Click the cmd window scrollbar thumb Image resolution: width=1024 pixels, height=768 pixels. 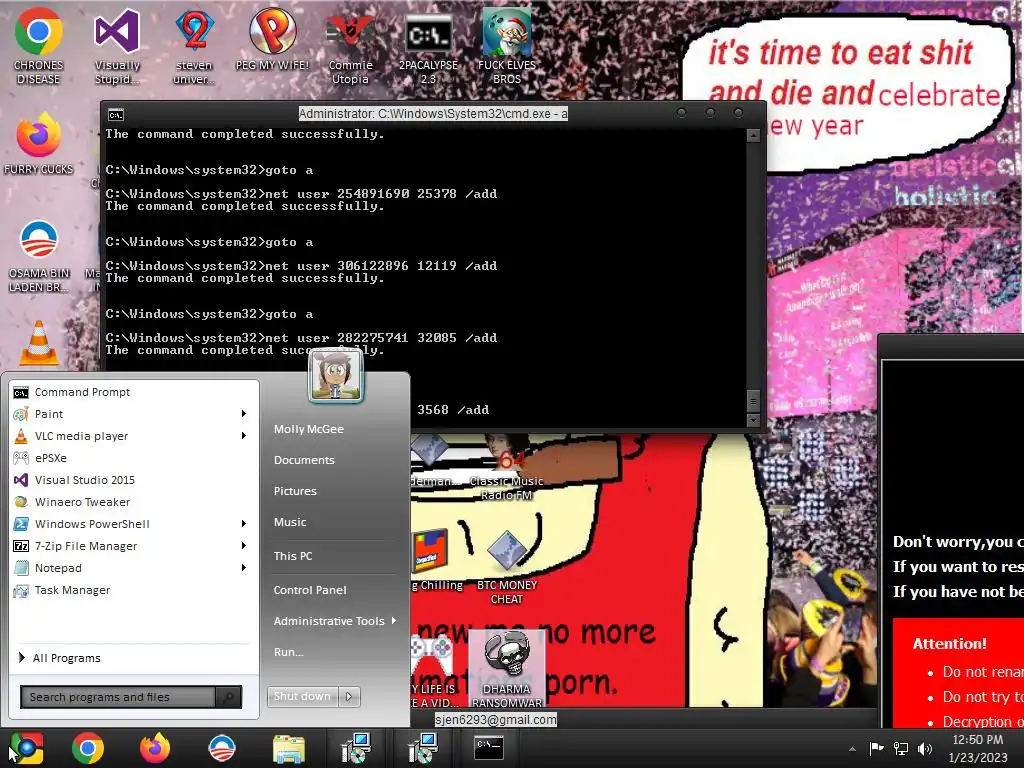click(x=753, y=400)
